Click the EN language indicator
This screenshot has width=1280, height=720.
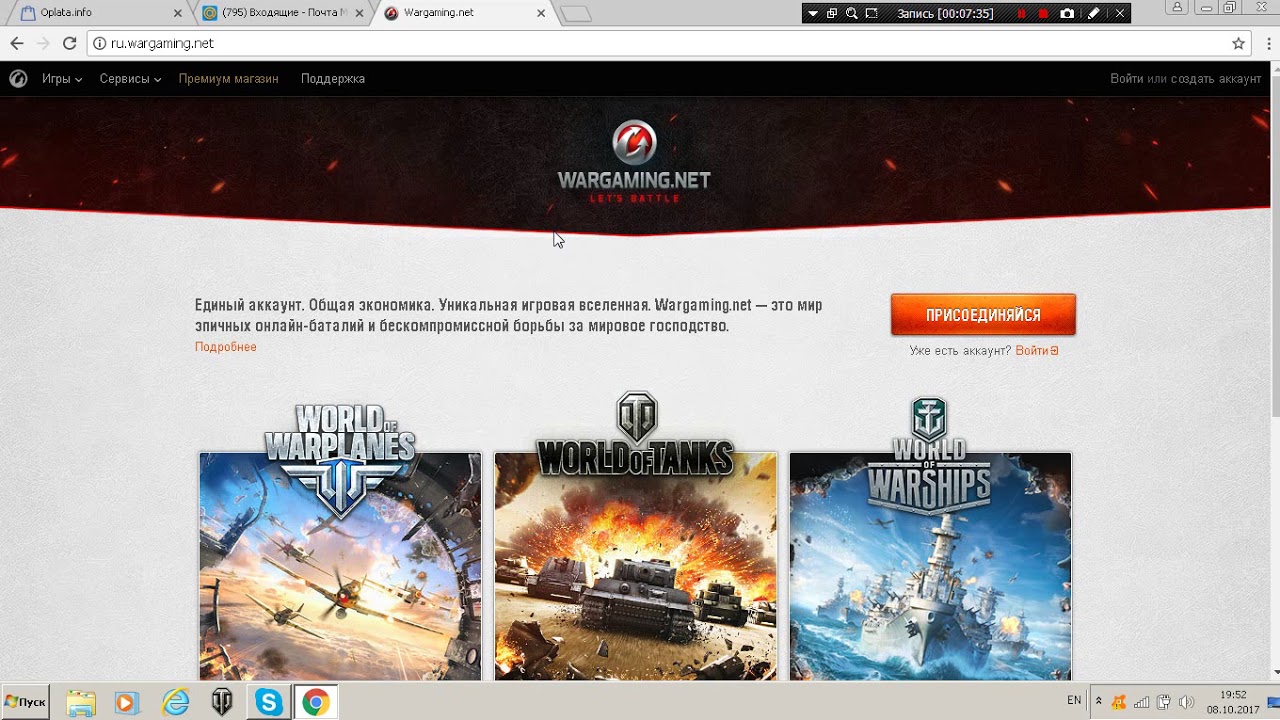[1074, 701]
